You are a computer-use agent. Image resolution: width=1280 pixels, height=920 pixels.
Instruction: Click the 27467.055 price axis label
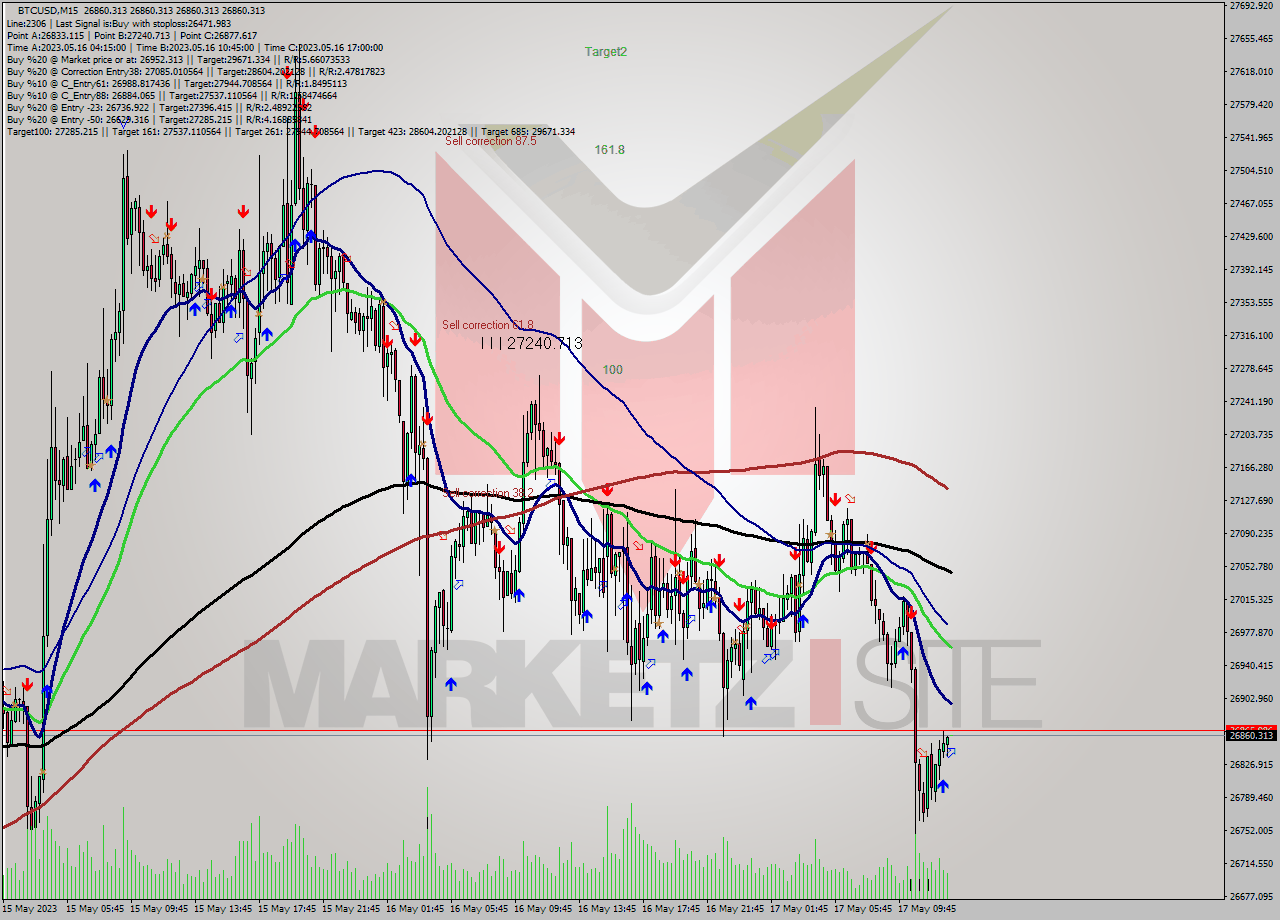(x=1251, y=203)
